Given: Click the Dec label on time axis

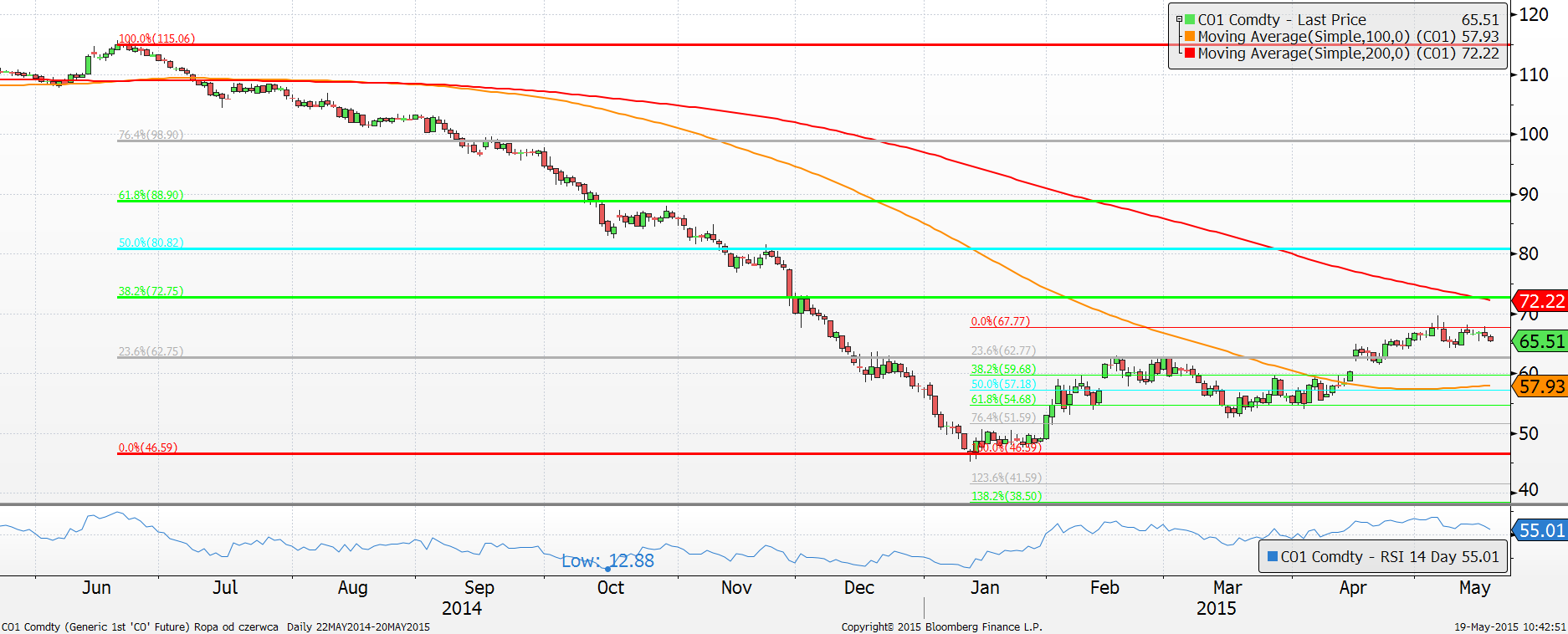Looking at the screenshot, I should click(859, 588).
